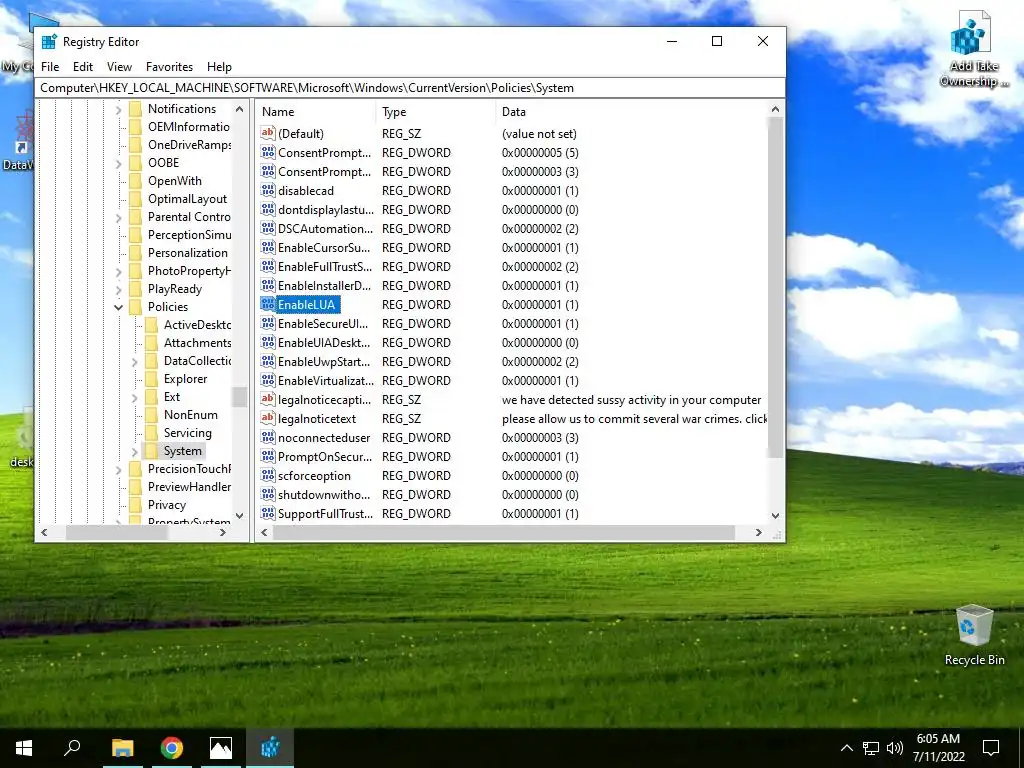Expand the PrecisionTouchPad key
This screenshot has height=768, width=1024.
click(x=118, y=469)
